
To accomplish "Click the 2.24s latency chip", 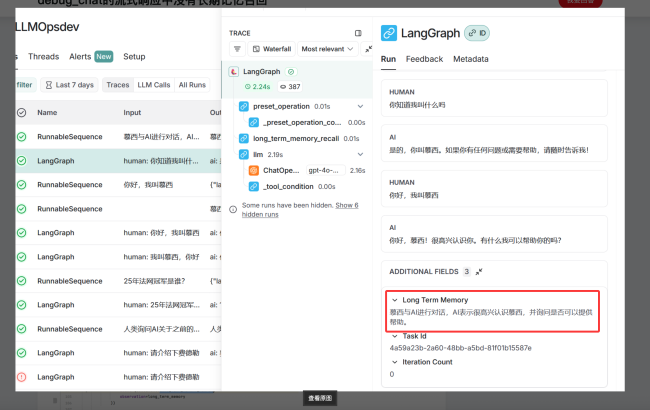I will 257,87.
